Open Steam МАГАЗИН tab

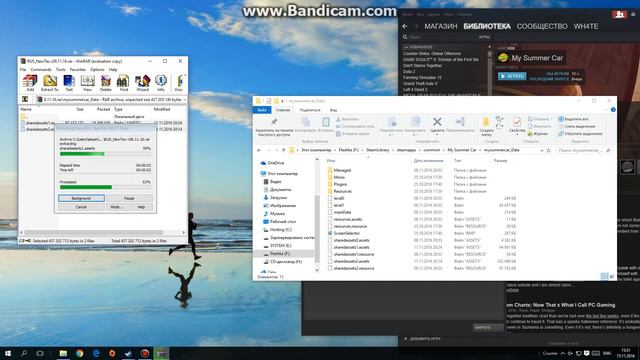coord(441,26)
